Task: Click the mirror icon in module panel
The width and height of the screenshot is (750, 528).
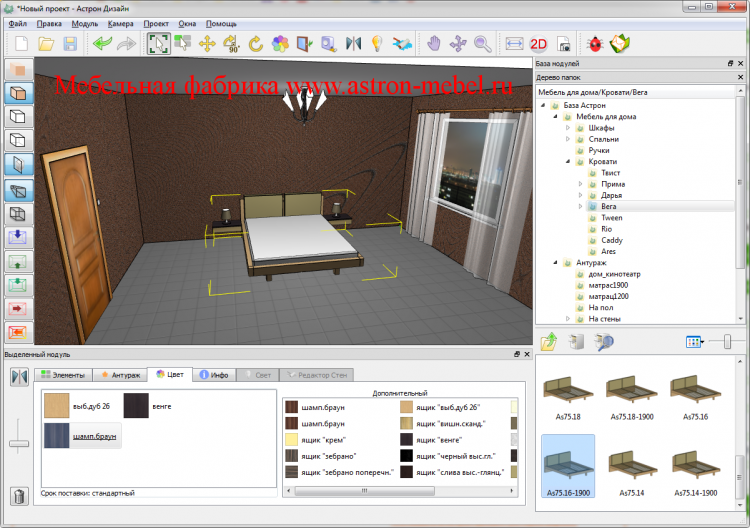Action: 19,377
